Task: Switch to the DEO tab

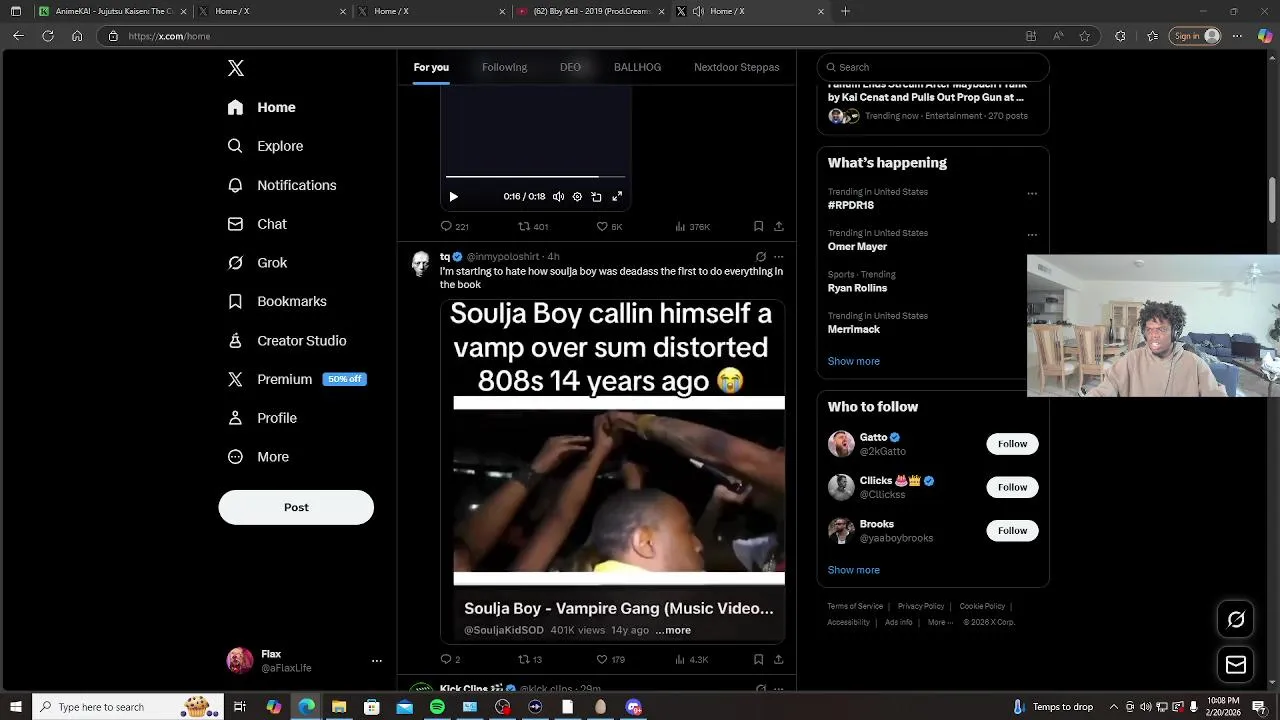Action: [x=570, y=67]
